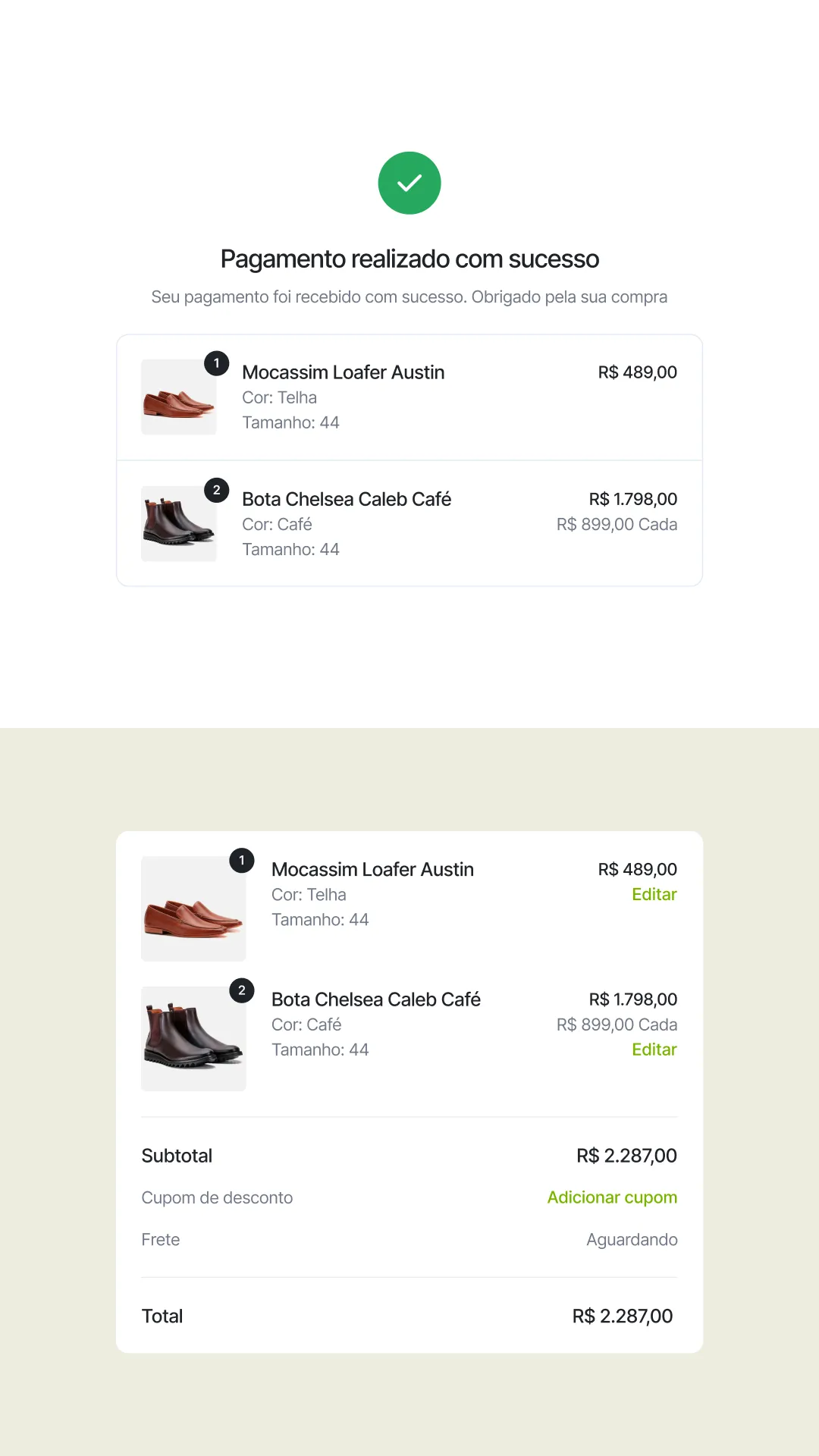Click Editar next to Bota Chelsea Caleb Café
The height and width of the screenshot is (1456, 819).
click(654, 1050)
